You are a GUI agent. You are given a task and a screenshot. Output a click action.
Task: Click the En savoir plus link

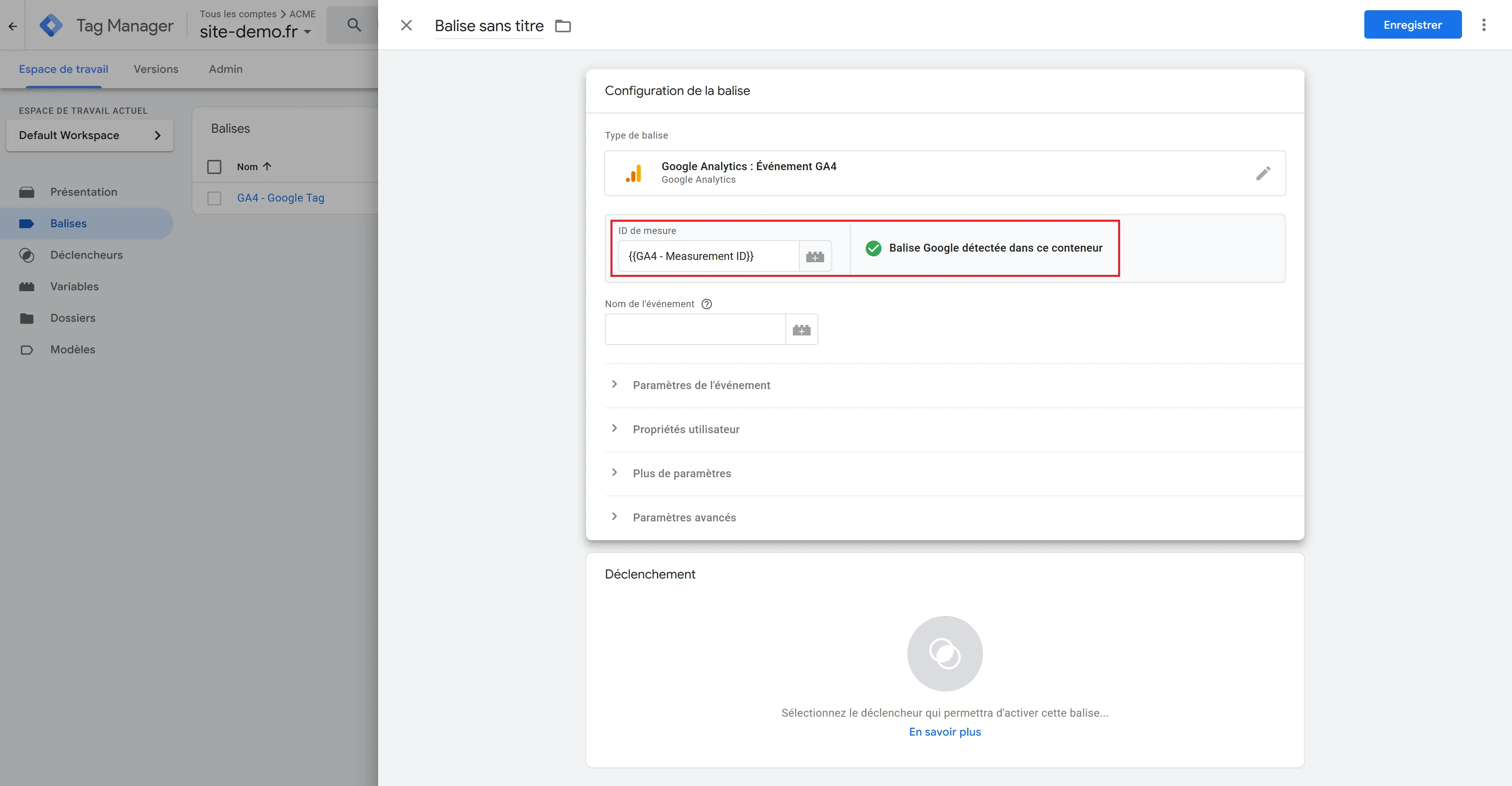click(945, 732)
